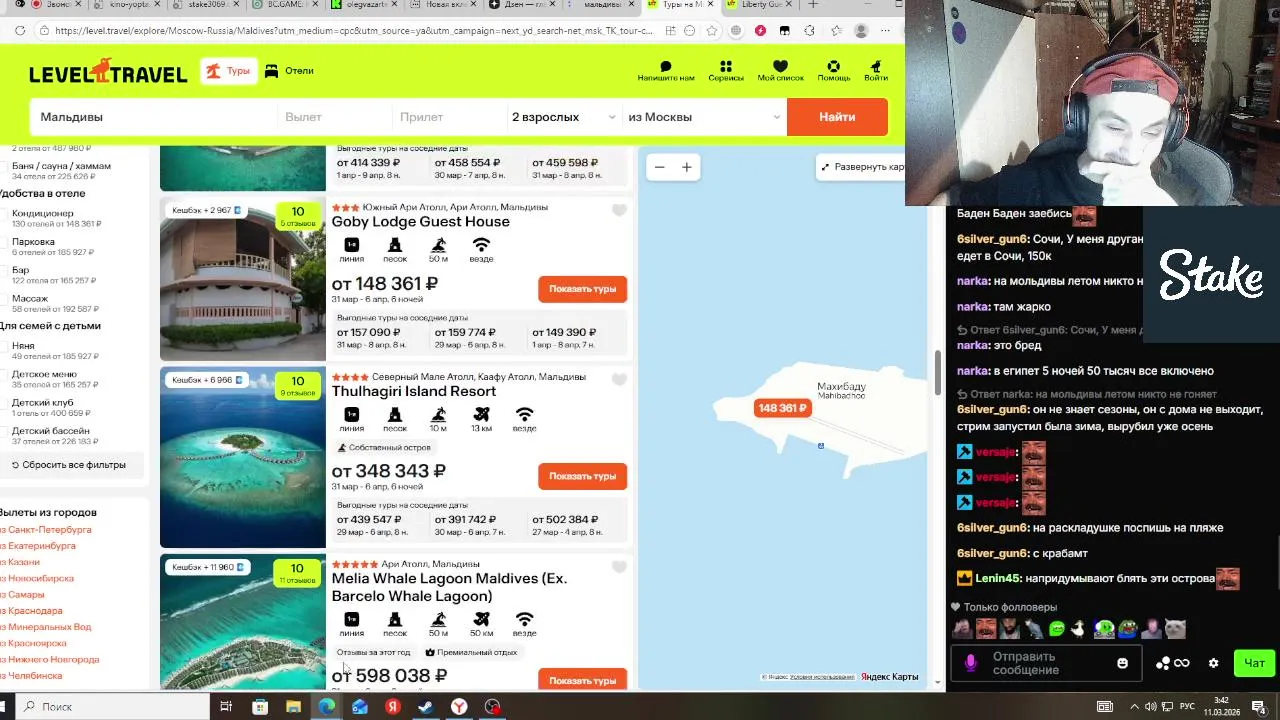The image size is (1280, 720).
Task: Open Thulhagiri Island Resort photo
Action: click(243, 458)
